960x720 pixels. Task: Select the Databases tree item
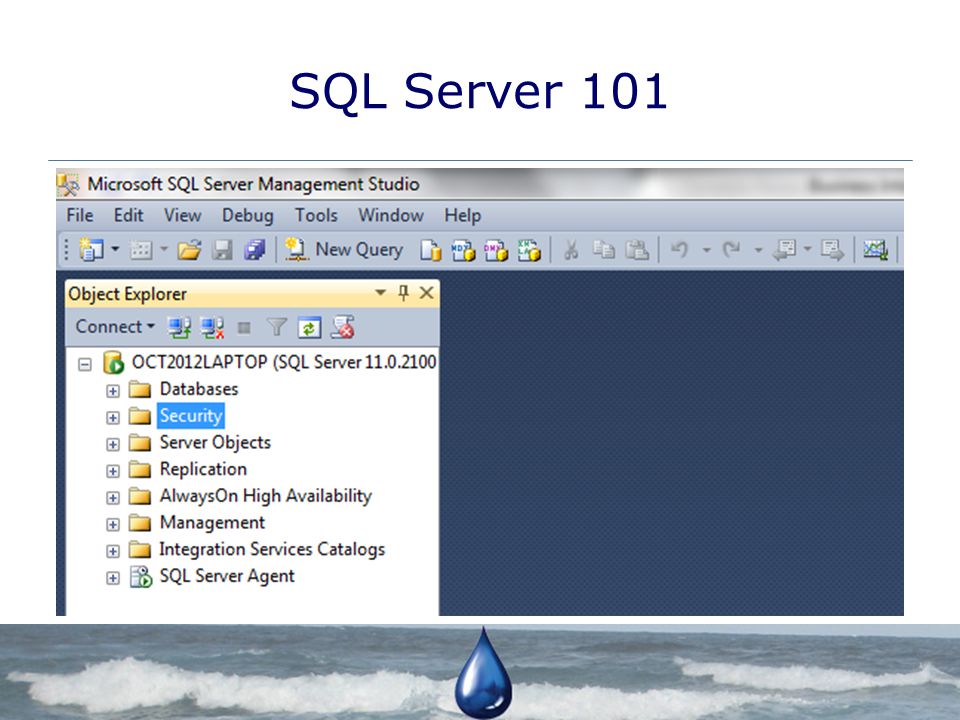pos(199,389)
